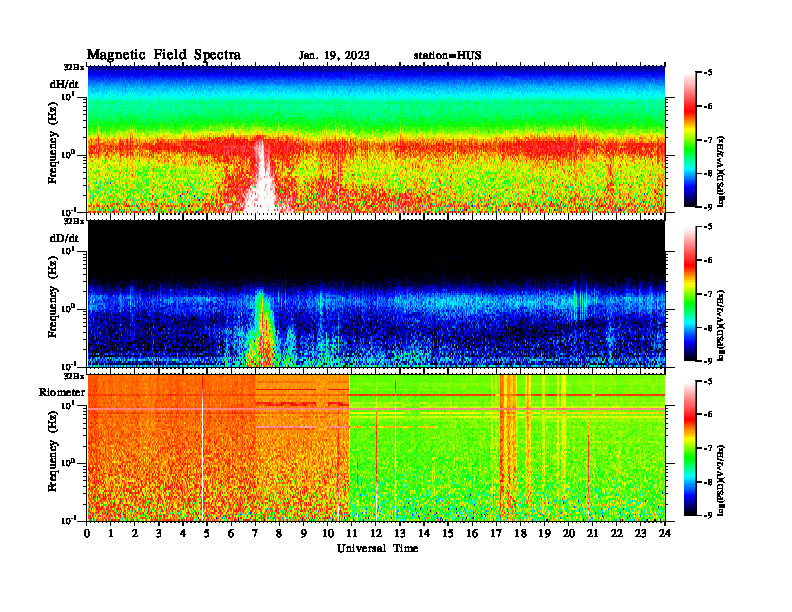
Task: Select the "Riometer" panel label
Action: [x=62, y=392]
